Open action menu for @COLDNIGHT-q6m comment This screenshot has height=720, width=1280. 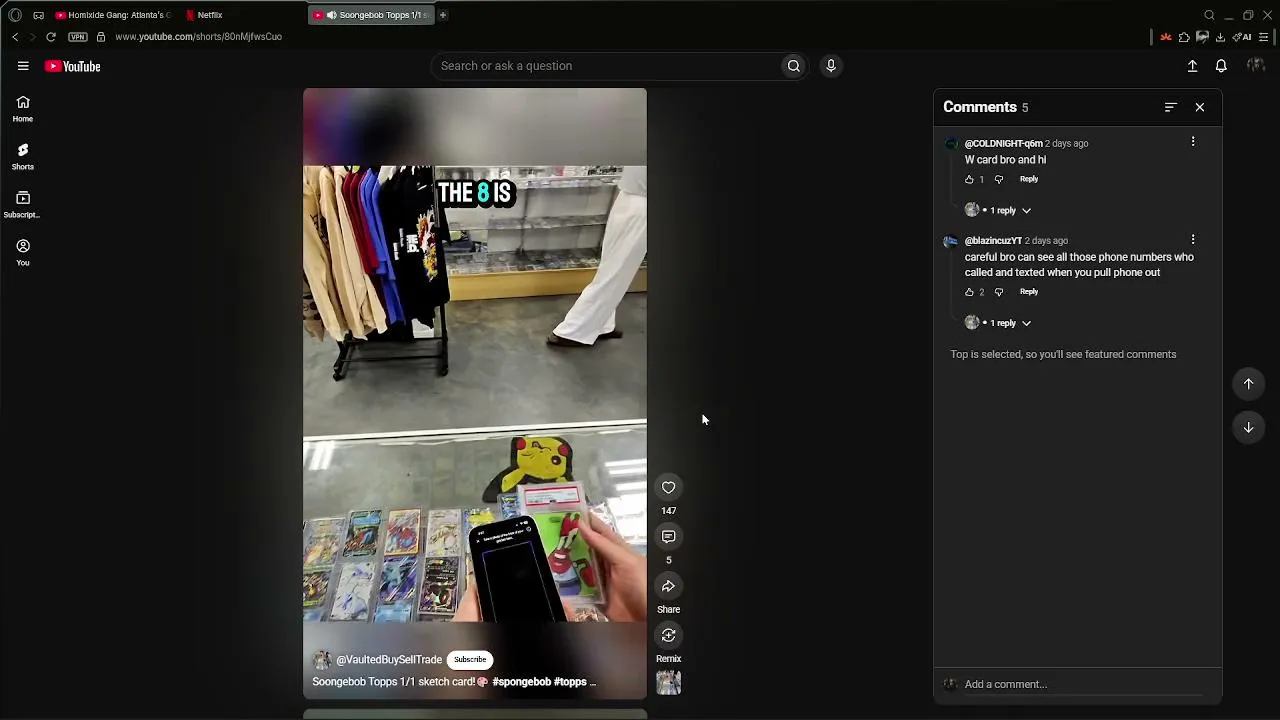click(1193, 142)
